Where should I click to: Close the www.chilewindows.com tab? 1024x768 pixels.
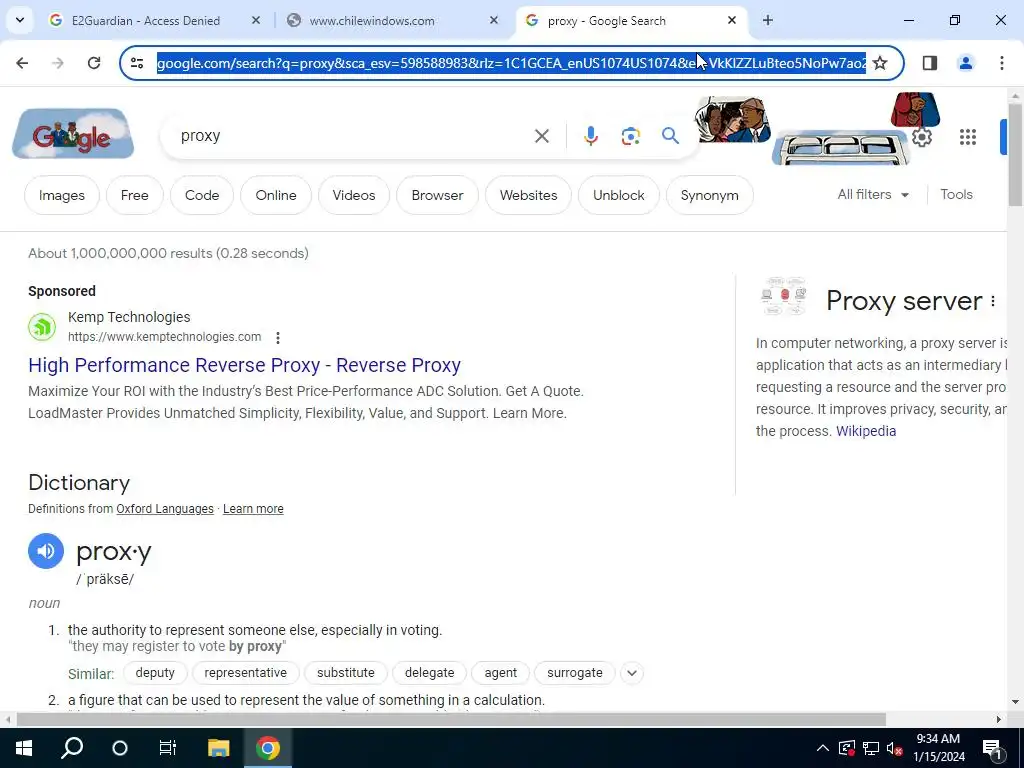click(x=493, y=20)
